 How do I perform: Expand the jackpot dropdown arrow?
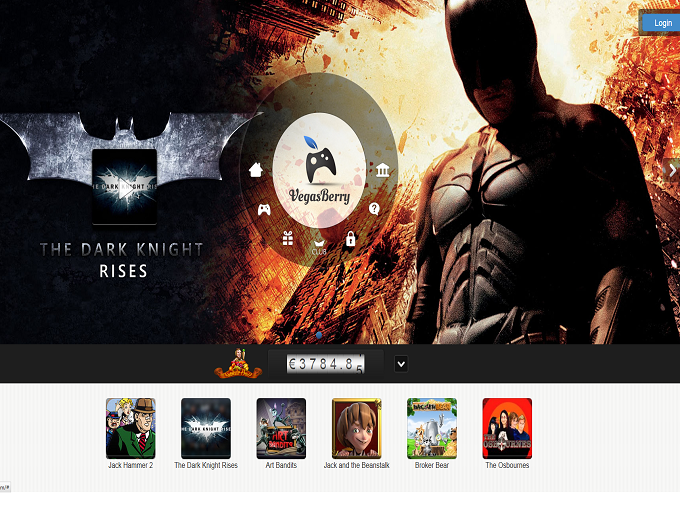tap(401, 364)
